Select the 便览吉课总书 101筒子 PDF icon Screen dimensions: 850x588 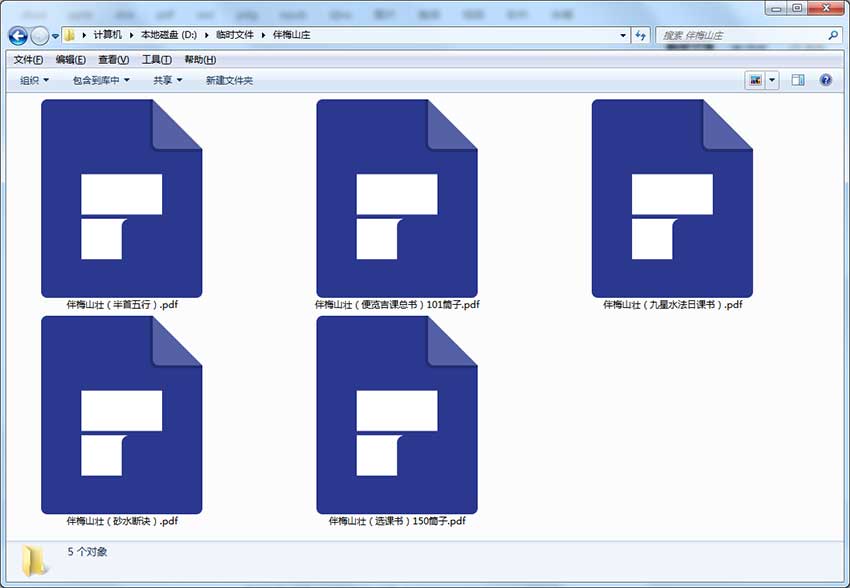(x=397, y=198)
